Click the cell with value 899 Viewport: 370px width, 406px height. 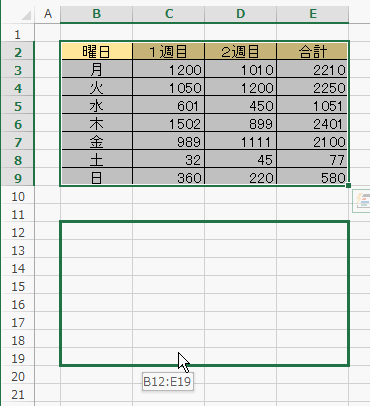pos(241,124)
